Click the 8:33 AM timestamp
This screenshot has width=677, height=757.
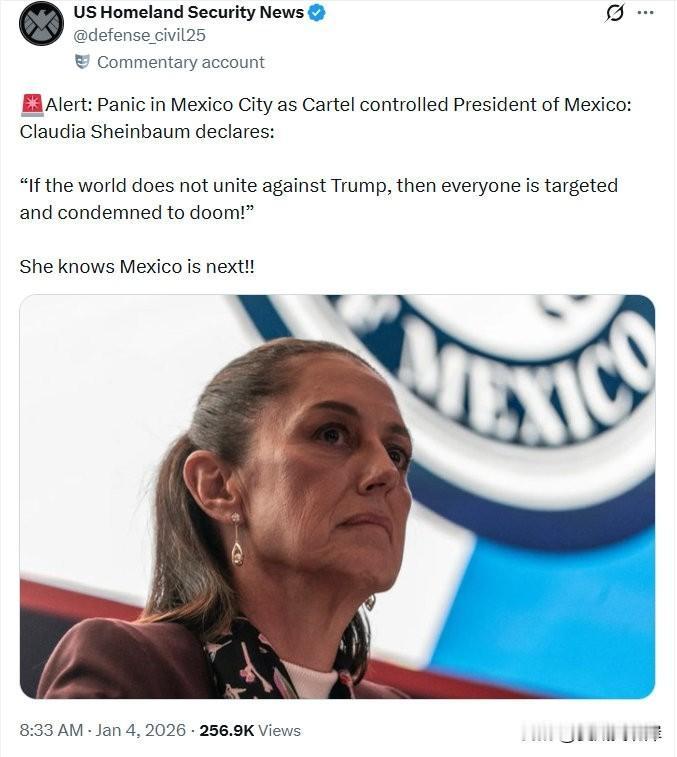[51, 730]
